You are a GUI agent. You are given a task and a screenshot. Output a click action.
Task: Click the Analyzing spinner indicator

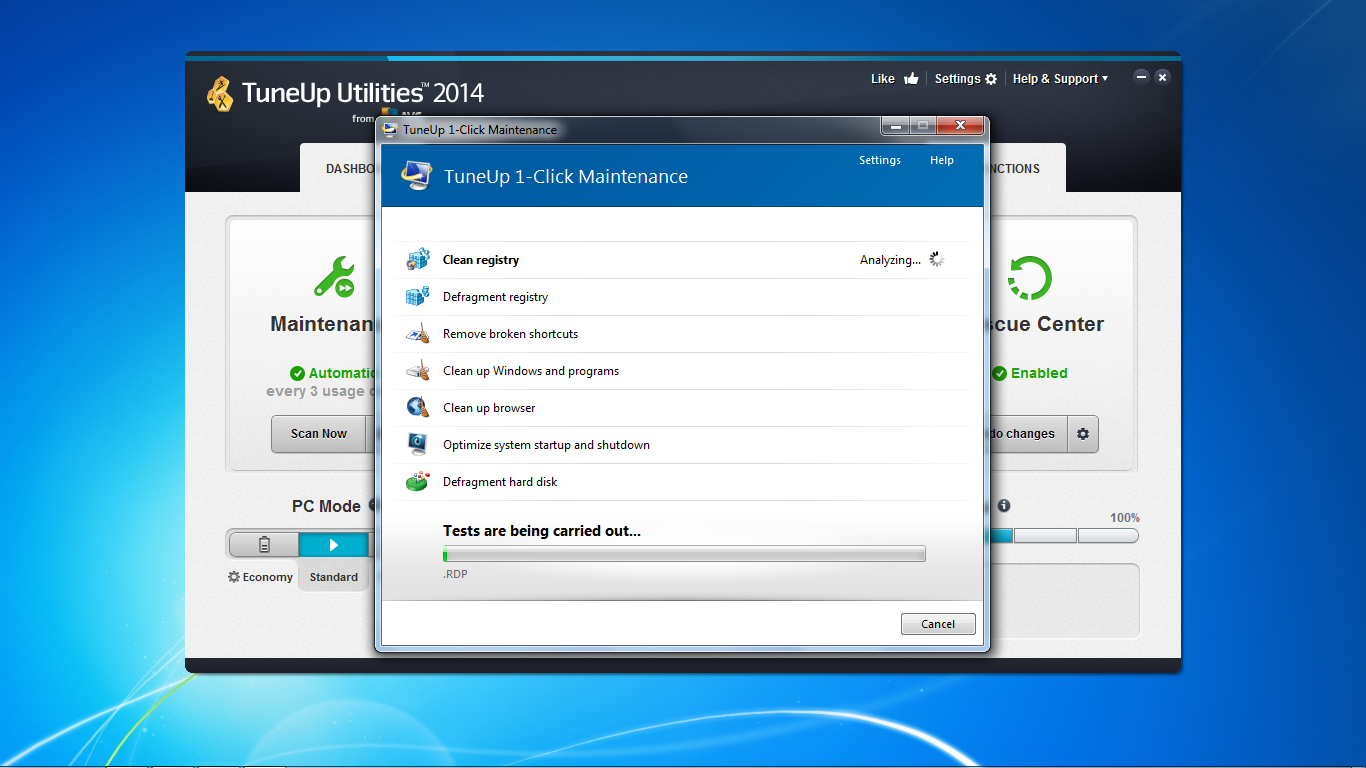pos(936,260)
